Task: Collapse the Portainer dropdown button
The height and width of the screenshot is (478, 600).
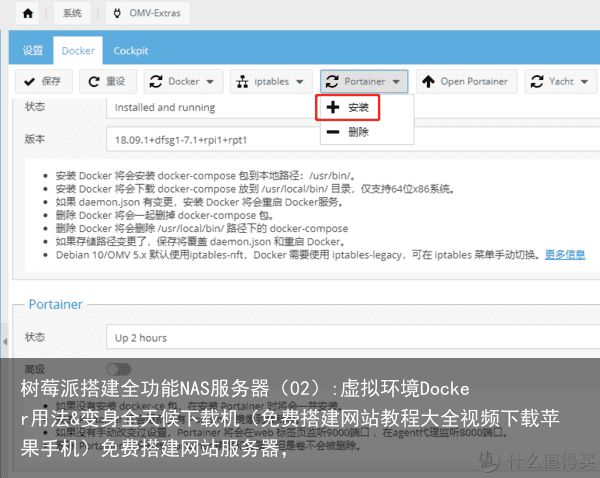Action: (x=364, y=81)
